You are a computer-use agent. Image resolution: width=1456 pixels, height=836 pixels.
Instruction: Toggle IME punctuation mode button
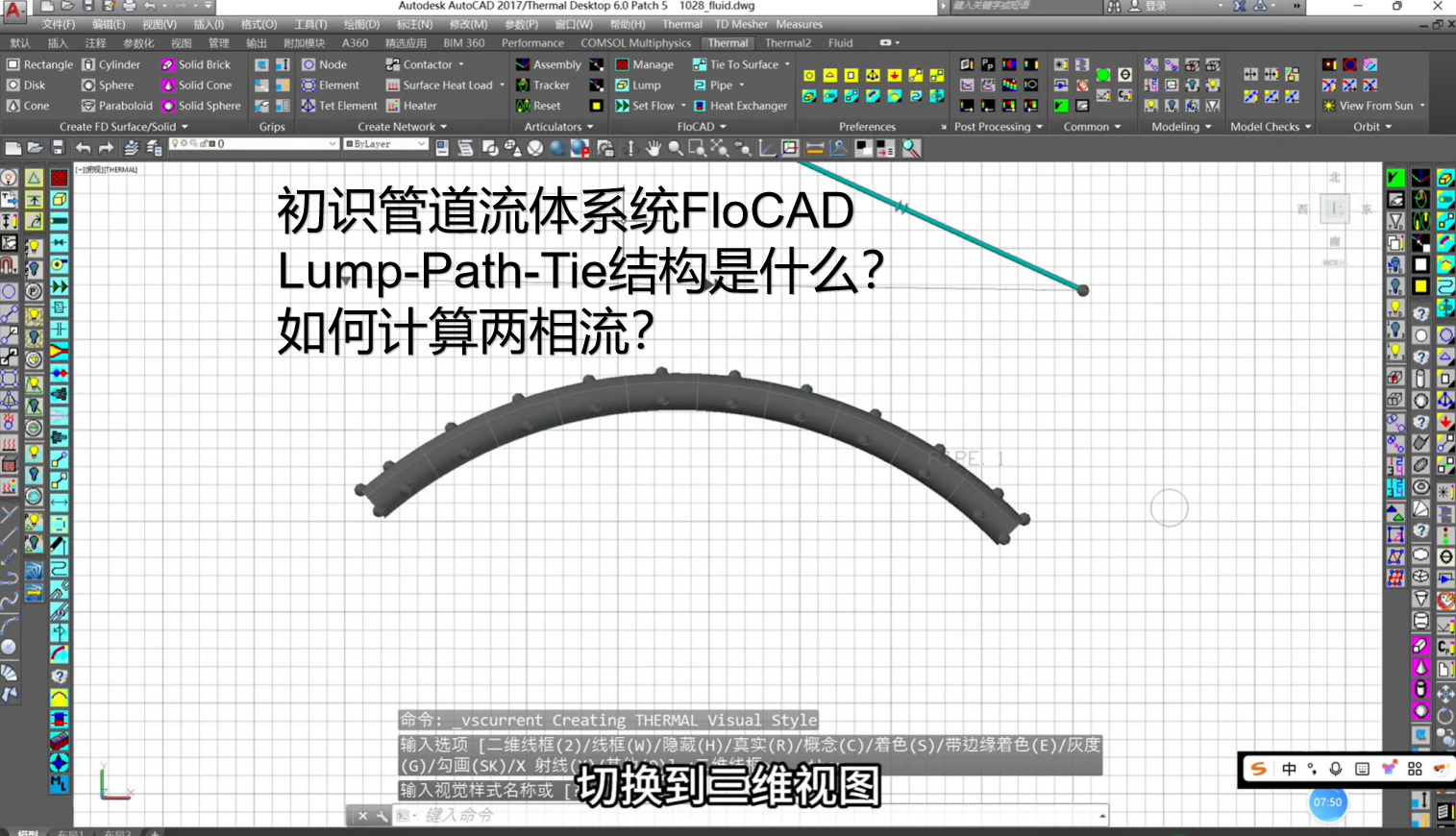click(1312, 769)
